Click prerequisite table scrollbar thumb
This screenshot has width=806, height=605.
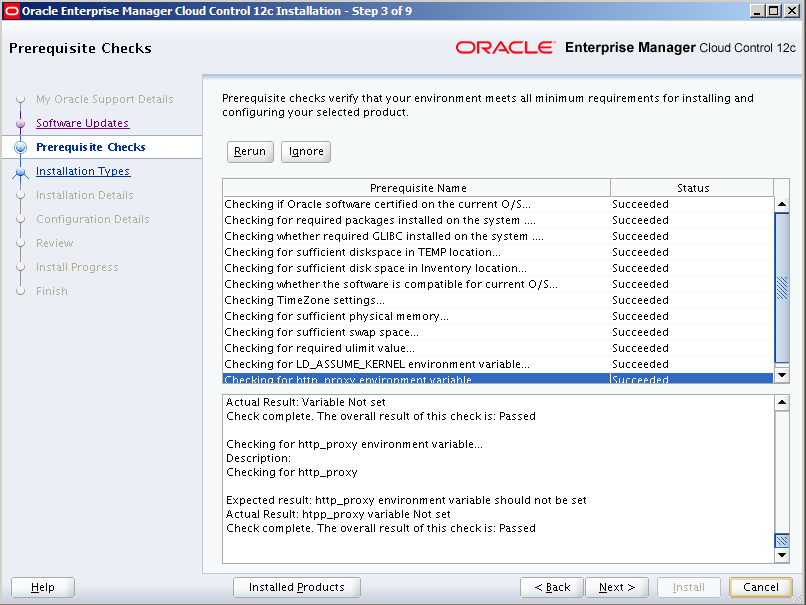(782, 288)
